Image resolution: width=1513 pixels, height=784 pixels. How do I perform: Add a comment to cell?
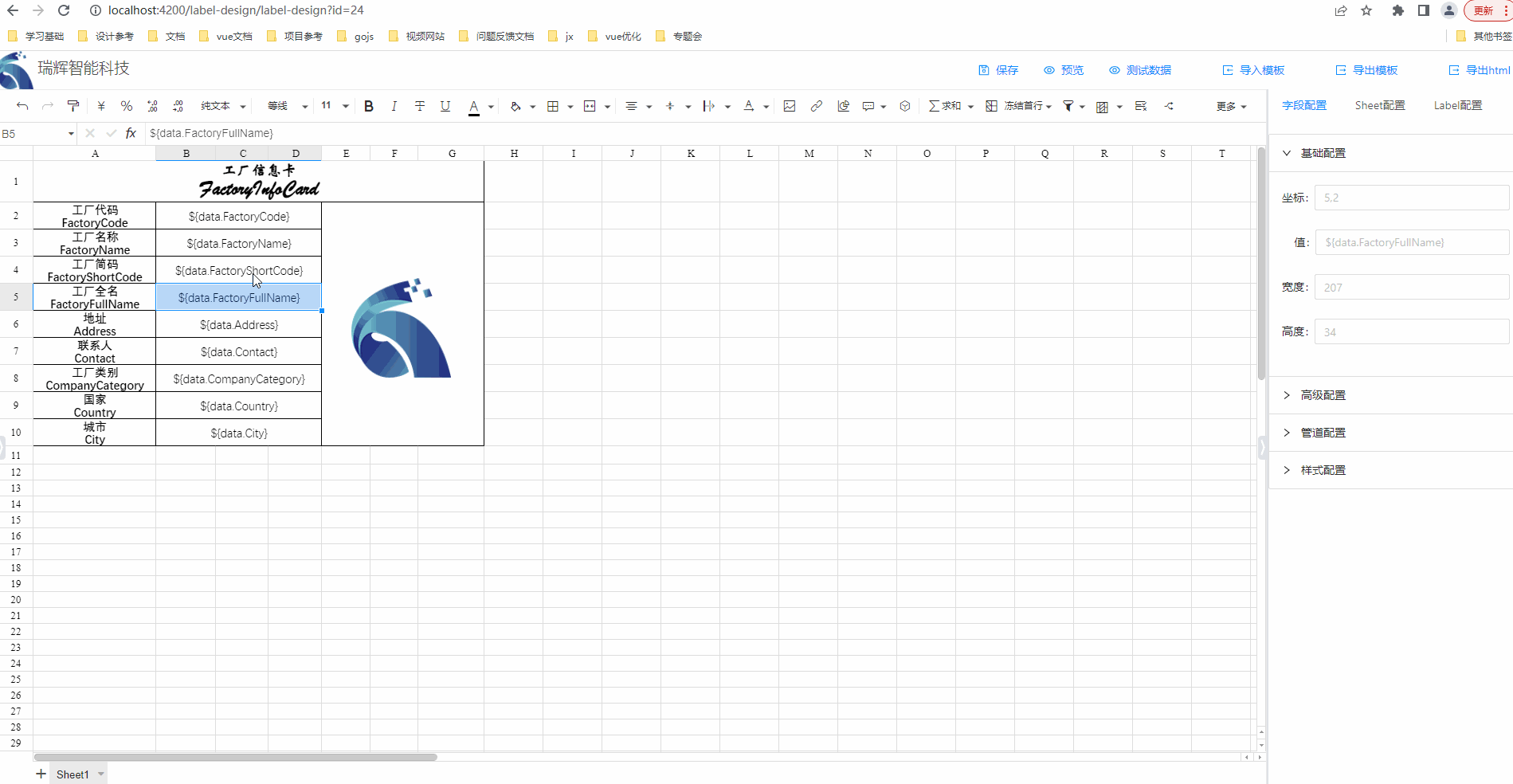pos(868,106)
